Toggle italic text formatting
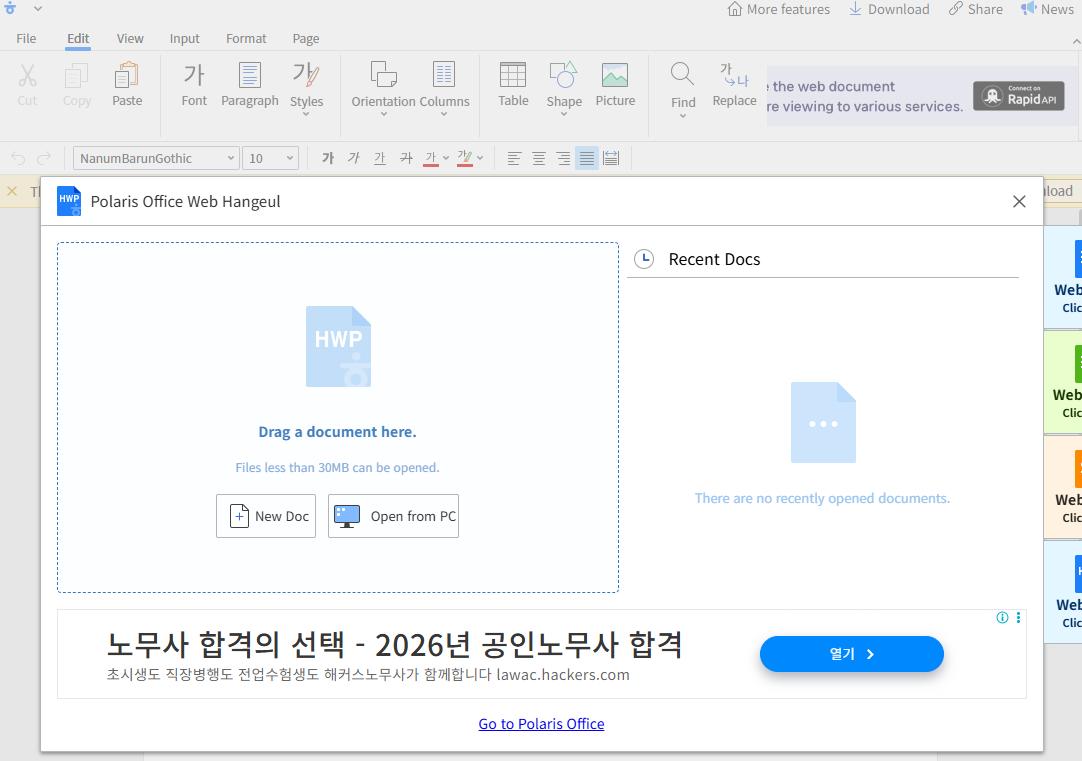Image resolution: width=1082 pixels, height=761 pixels. [x=352, y=158]
